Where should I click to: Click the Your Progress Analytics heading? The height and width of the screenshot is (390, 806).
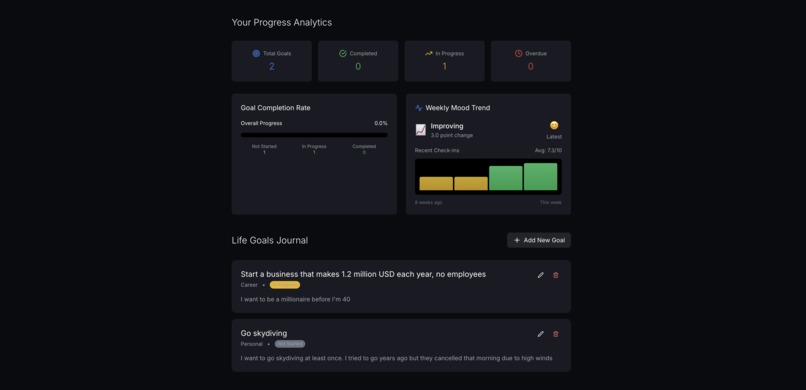(282, 23)
